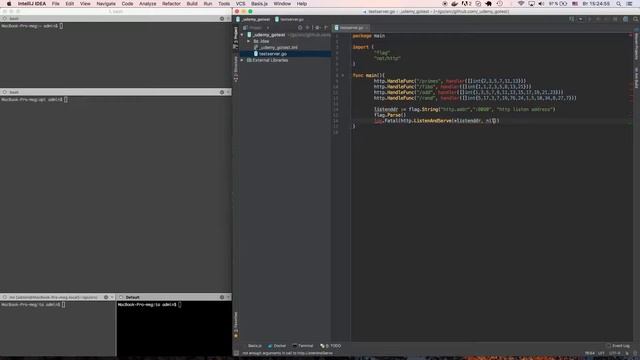Open the Basis.js bottom tool window

click(x=254, y=346)
